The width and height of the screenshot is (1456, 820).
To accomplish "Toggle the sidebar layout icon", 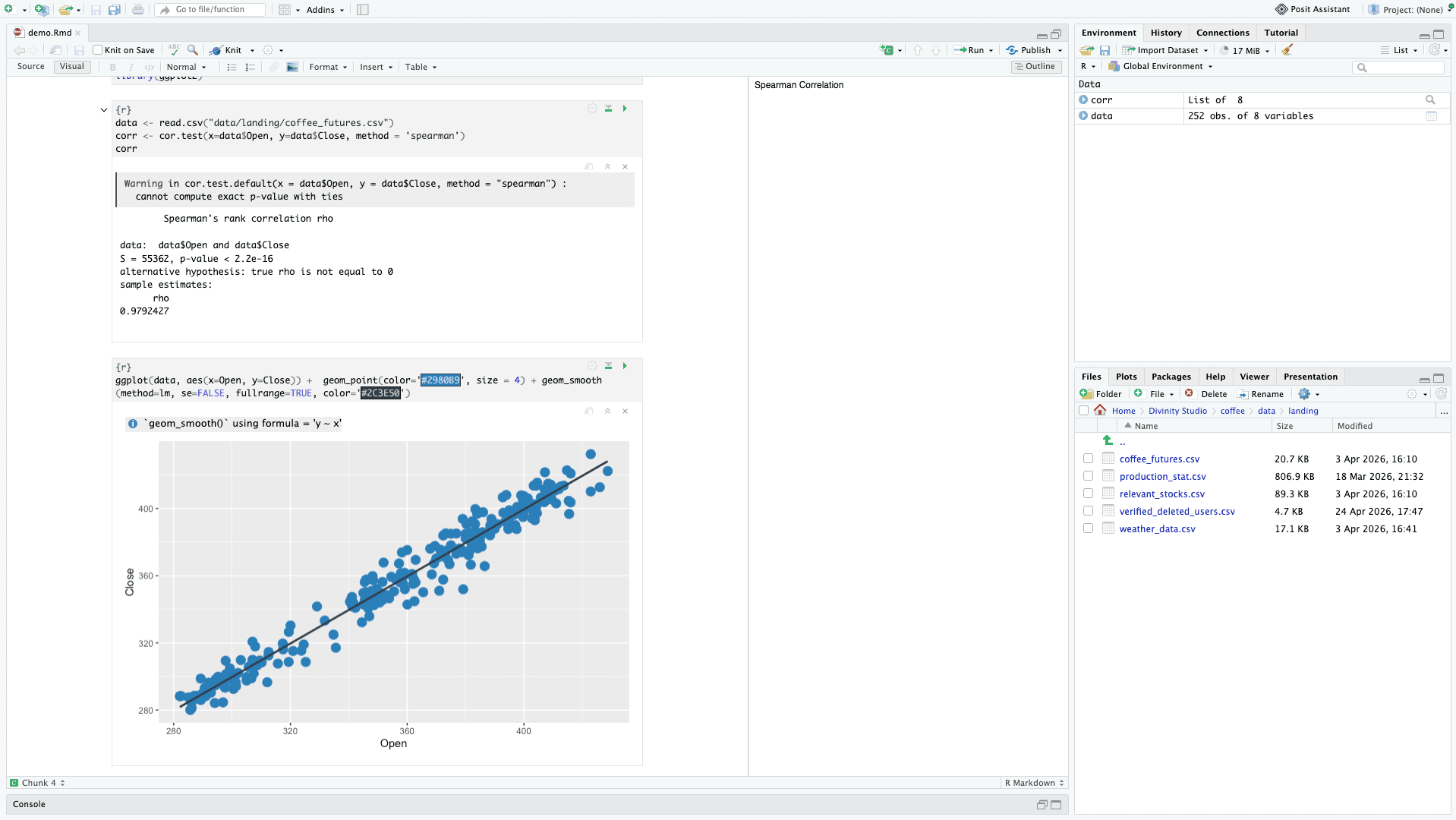I will (x=363, y=10).
